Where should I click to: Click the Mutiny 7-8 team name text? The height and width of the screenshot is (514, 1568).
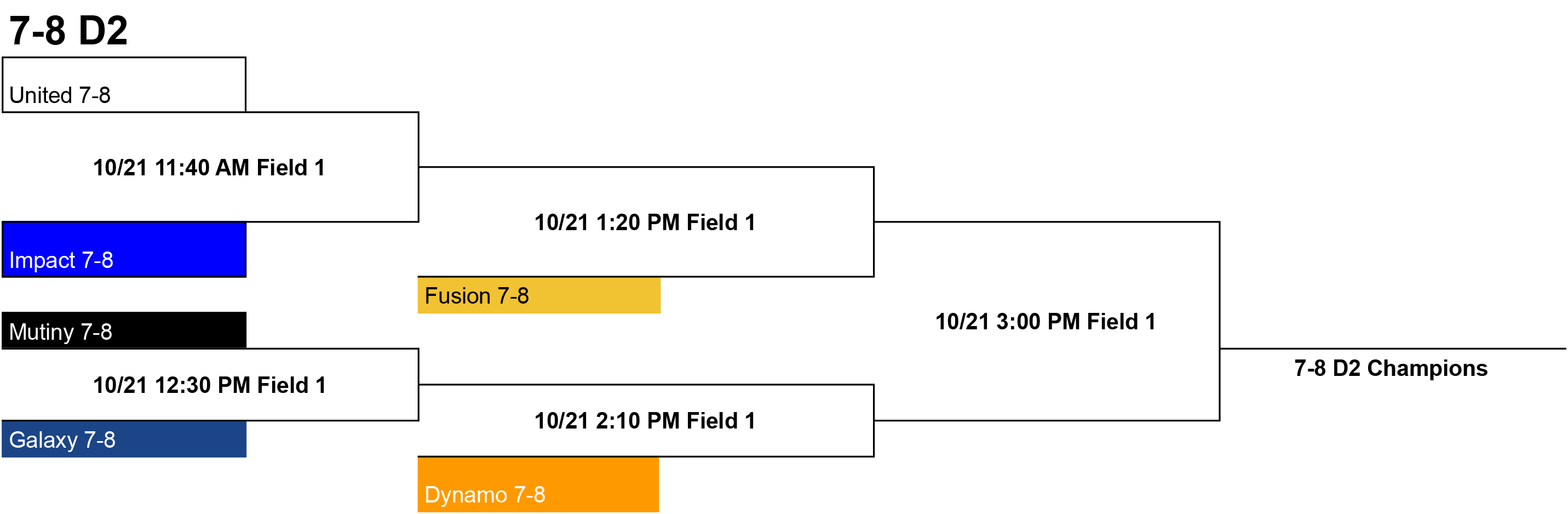tap(60, 332)
